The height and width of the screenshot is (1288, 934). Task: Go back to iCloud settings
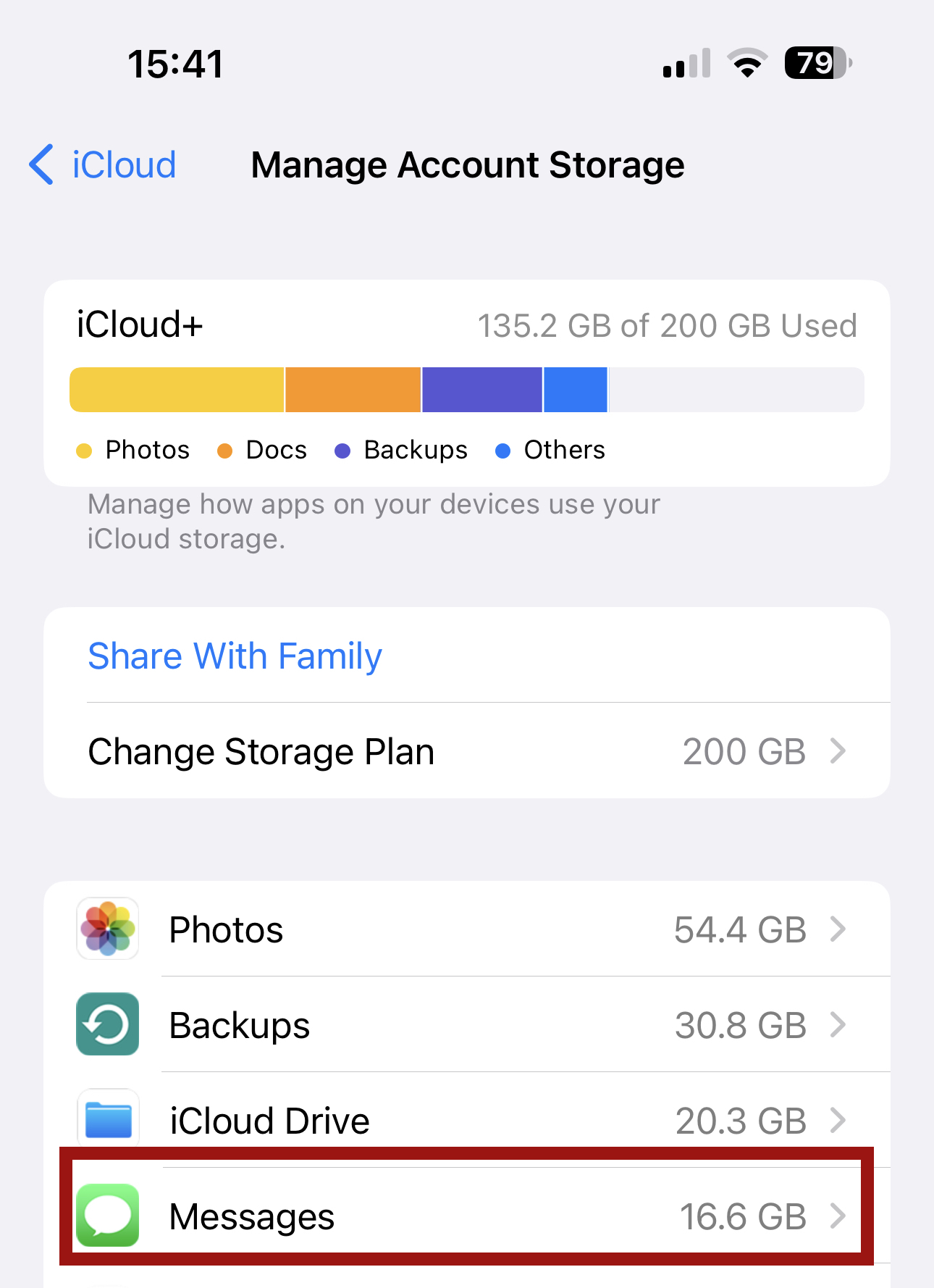pyautogui.click(x=103, y=164)
